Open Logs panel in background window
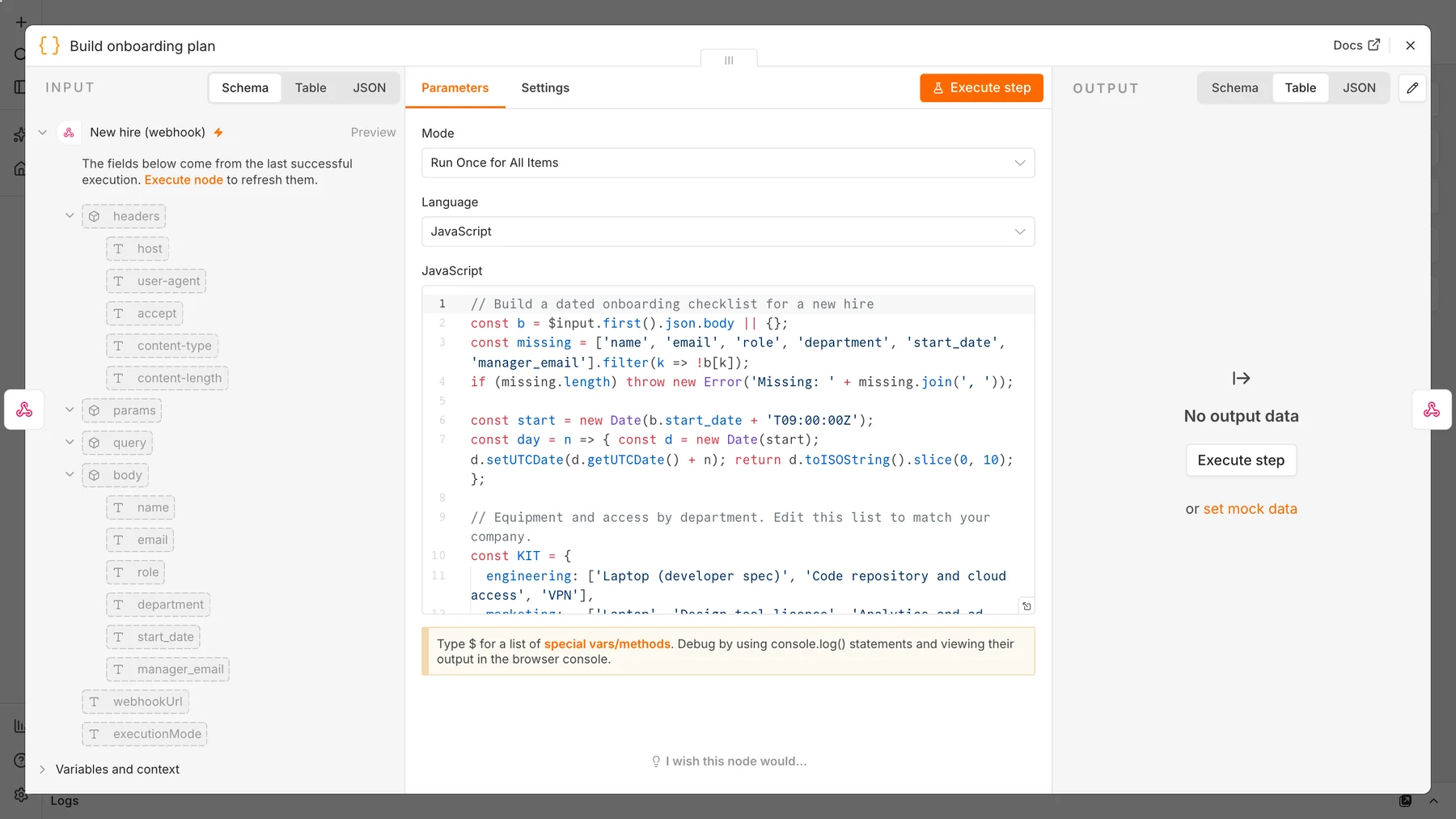The width and height of the screenshot is (1456, 819). point(65,801)
